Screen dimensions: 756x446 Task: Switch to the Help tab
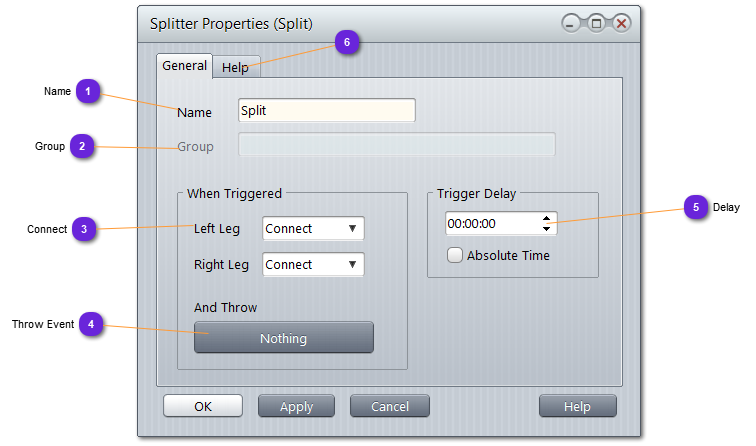236,68
